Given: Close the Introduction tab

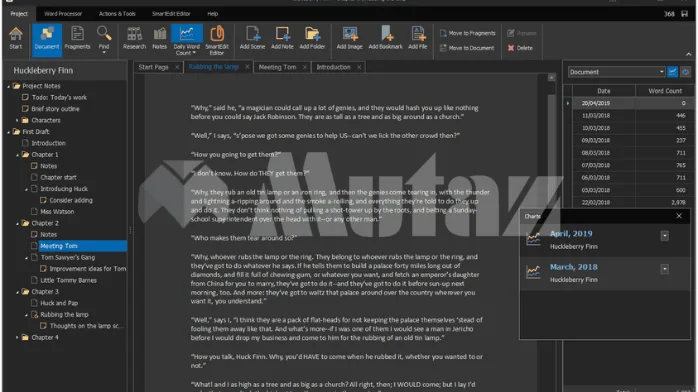Looking at the screenshot, I should pos(359,67).
